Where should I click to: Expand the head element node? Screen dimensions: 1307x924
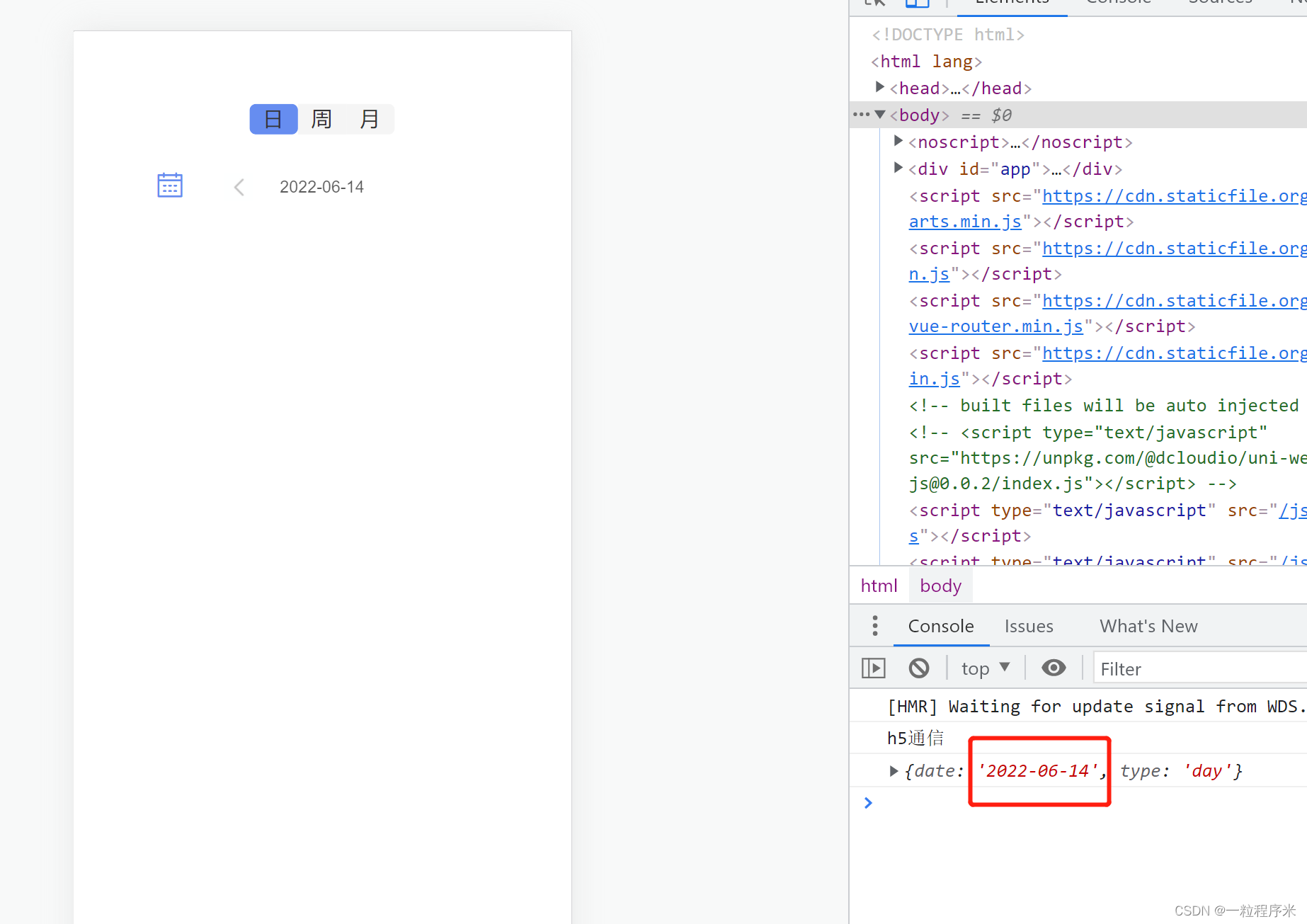tap(880, 87)
